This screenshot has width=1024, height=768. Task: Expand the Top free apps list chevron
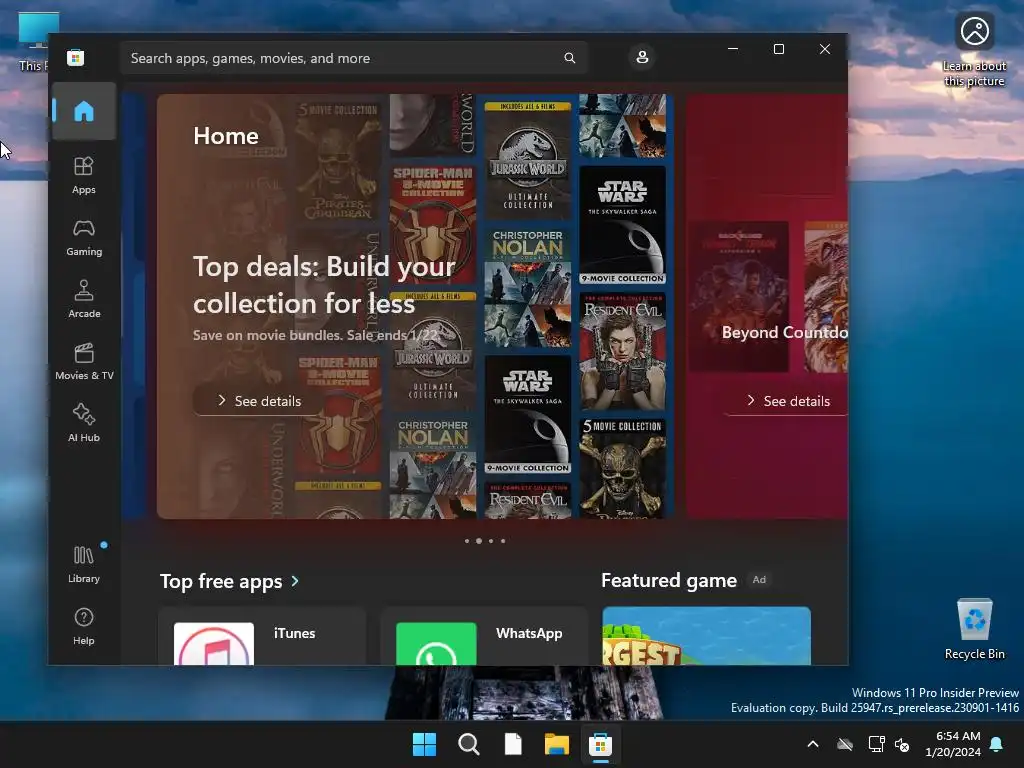pyautogui.click(x=295, y=581)
